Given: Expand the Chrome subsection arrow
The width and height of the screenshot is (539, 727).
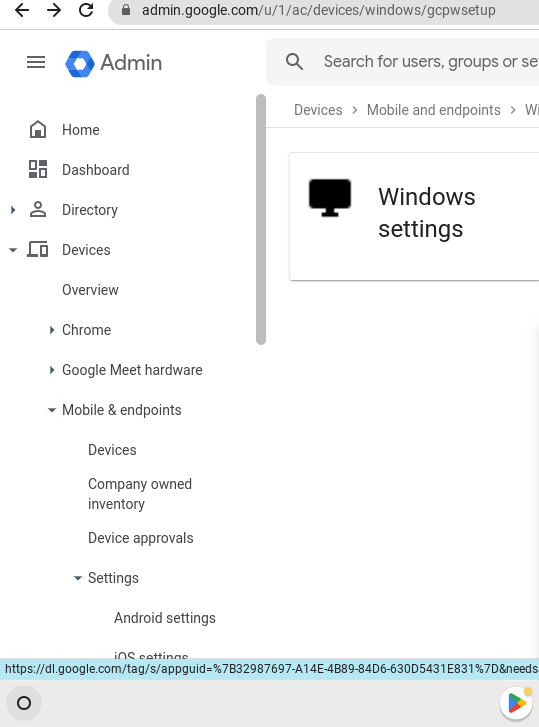Looking at the screenshot, I should click(x=52, y=330).
